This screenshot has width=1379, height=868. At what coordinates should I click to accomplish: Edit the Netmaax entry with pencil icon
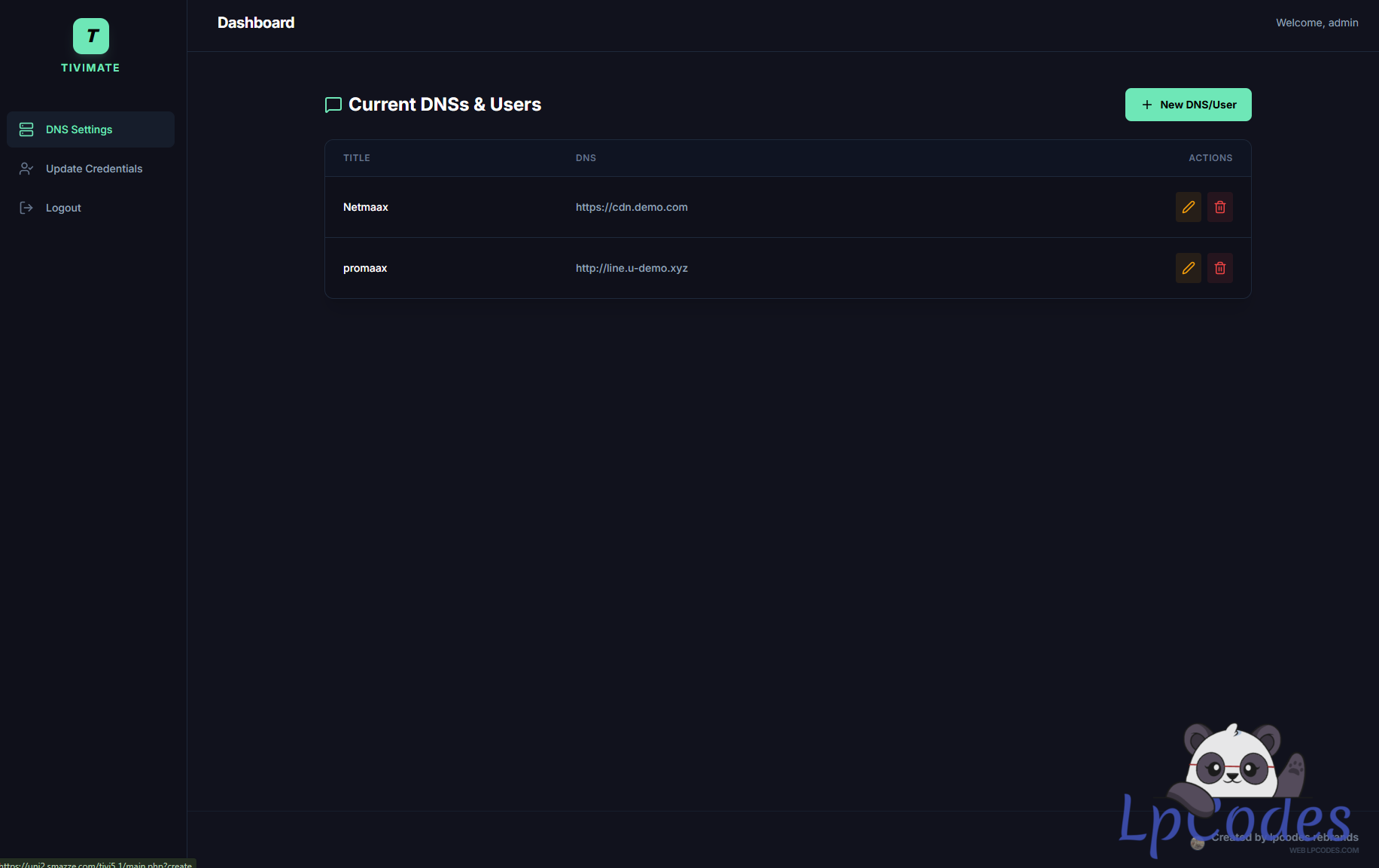(x=1188, y=207)
